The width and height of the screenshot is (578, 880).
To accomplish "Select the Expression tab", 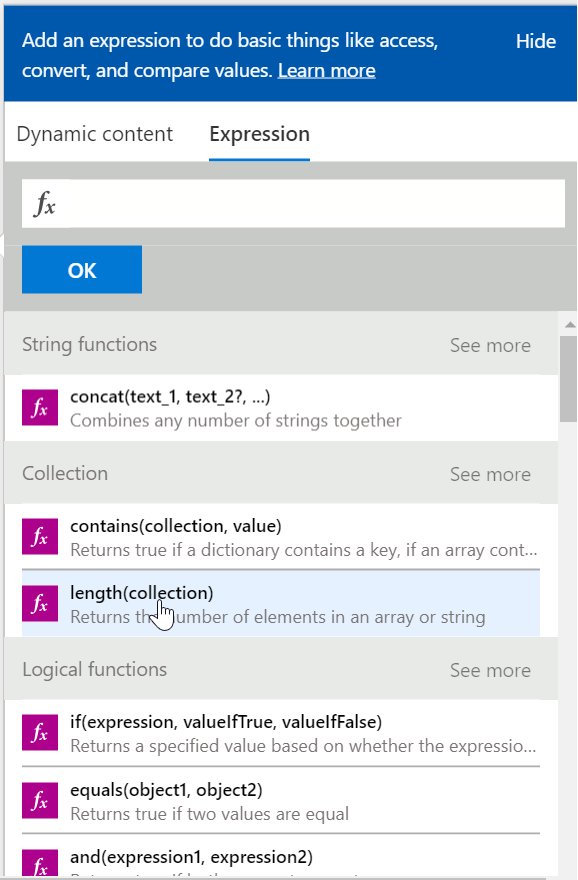I will (x=259, y=134).
